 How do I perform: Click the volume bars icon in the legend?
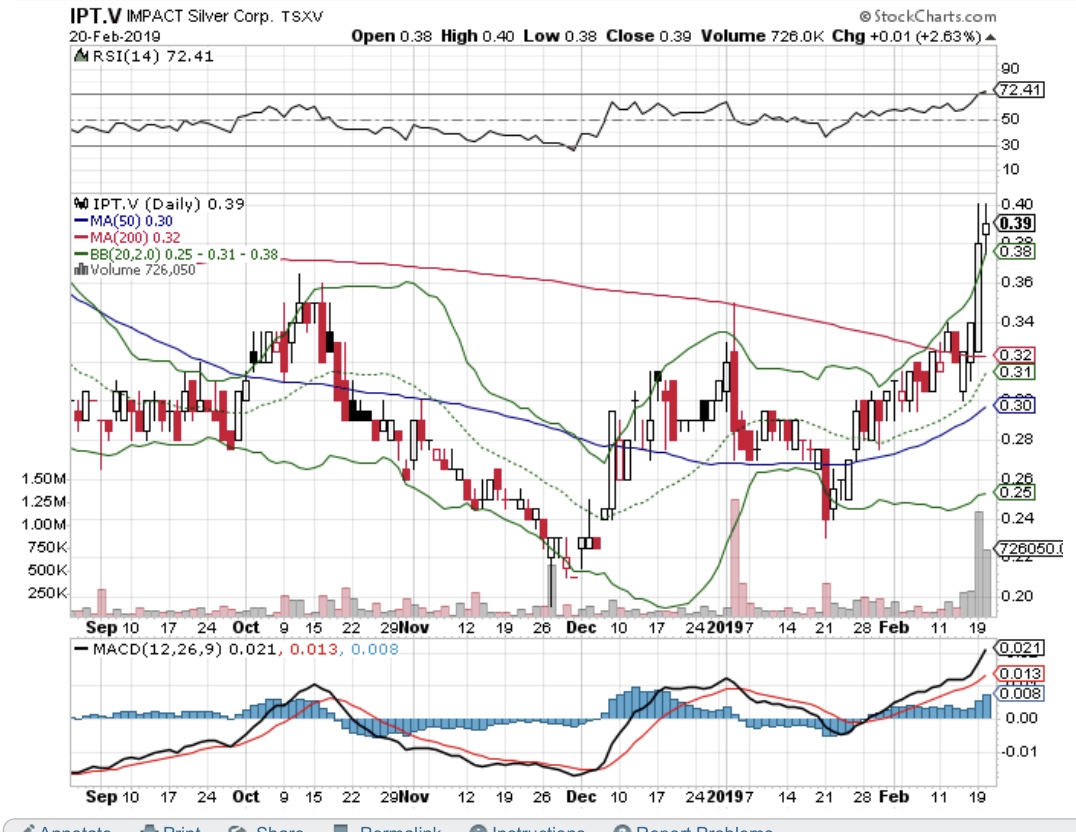point(80,269)
